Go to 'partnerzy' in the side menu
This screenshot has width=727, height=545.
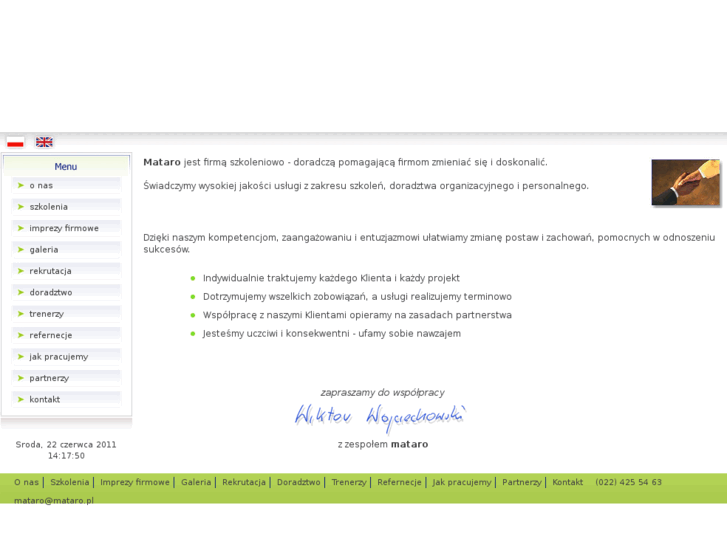pos(66,378)
